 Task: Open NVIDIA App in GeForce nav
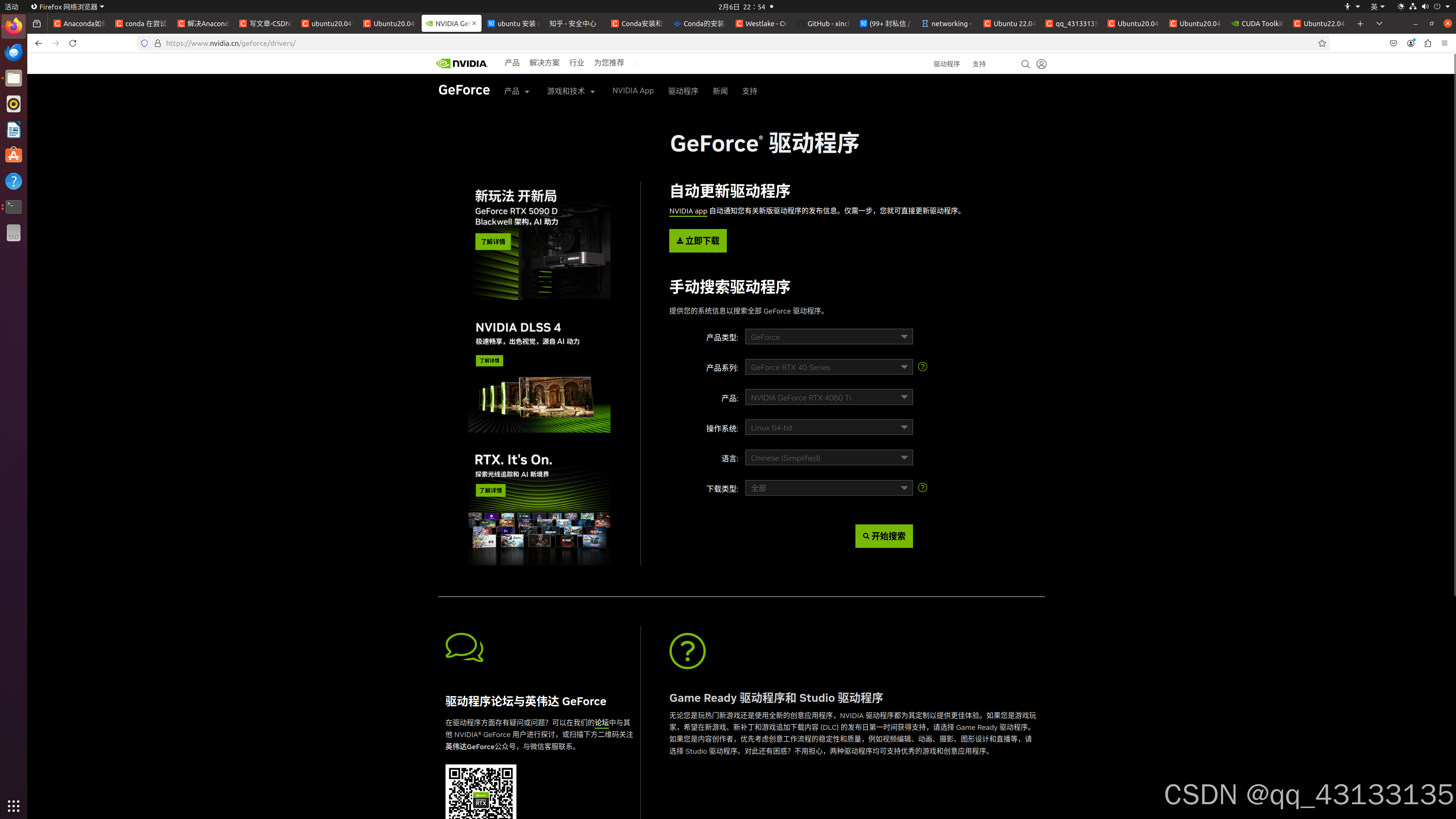click(632, 91)
